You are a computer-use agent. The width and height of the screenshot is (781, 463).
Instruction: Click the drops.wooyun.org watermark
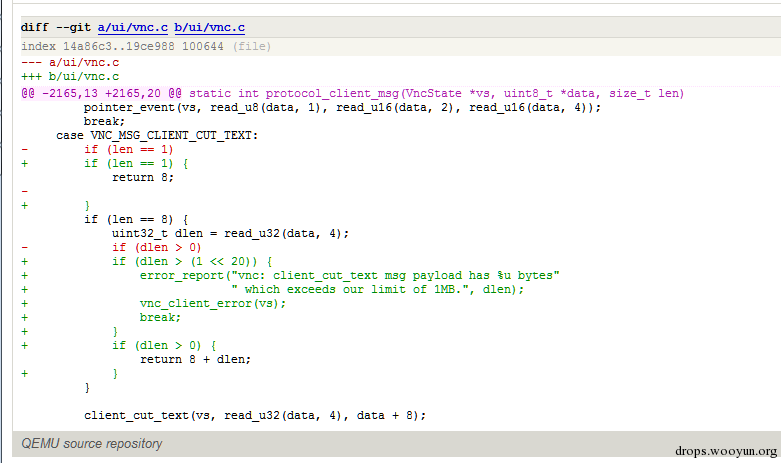coord(726,451)
